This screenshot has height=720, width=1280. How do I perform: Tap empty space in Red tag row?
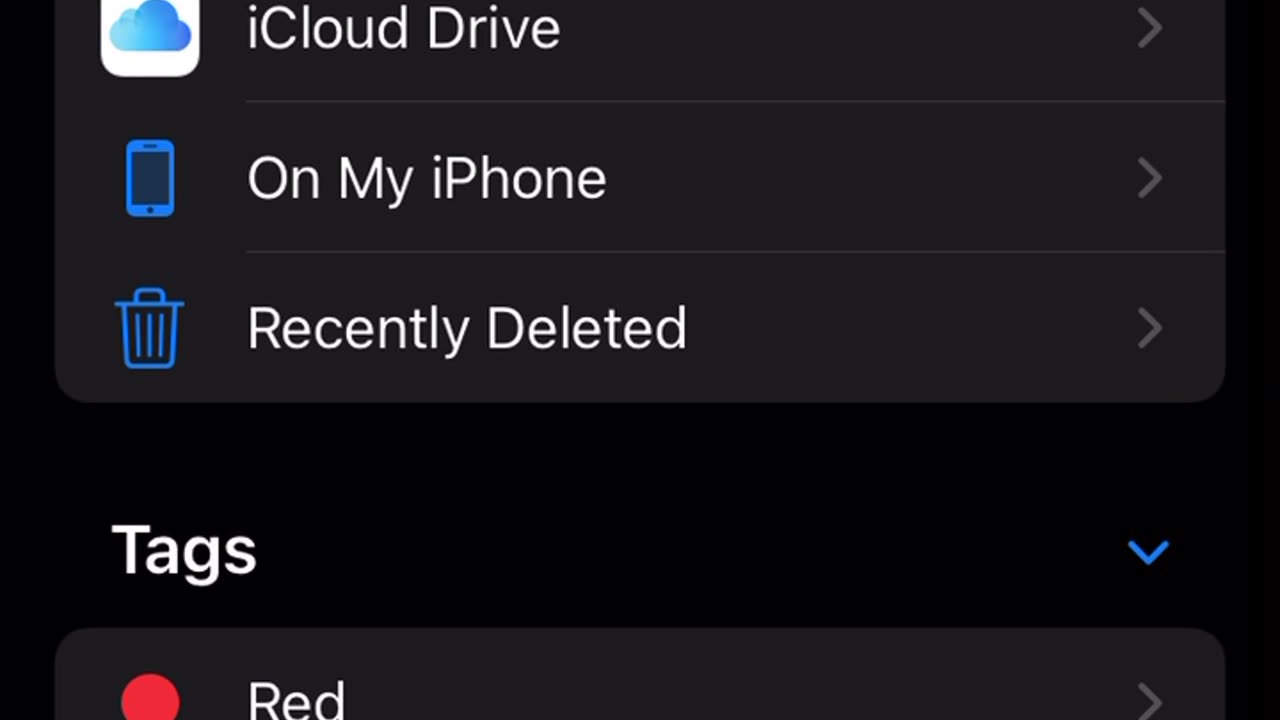(x=740, y=698)
